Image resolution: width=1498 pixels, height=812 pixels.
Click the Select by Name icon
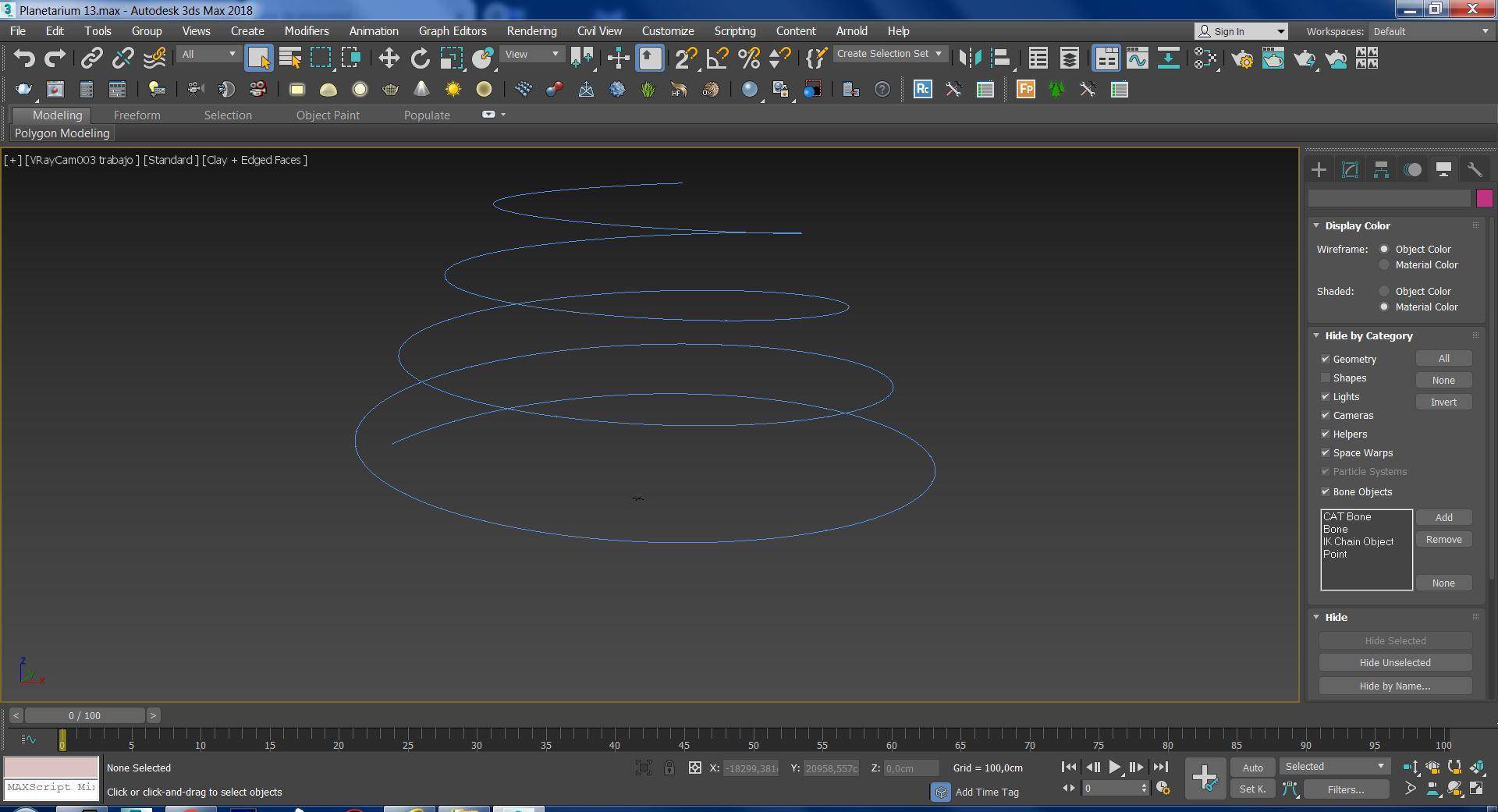click(290, 59)
